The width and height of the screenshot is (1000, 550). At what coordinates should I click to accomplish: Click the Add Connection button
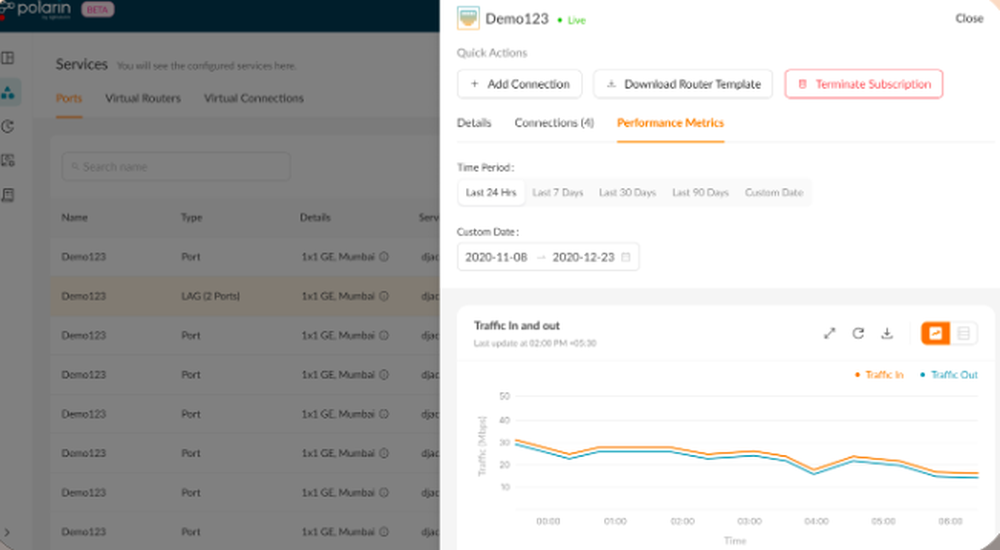520,84
